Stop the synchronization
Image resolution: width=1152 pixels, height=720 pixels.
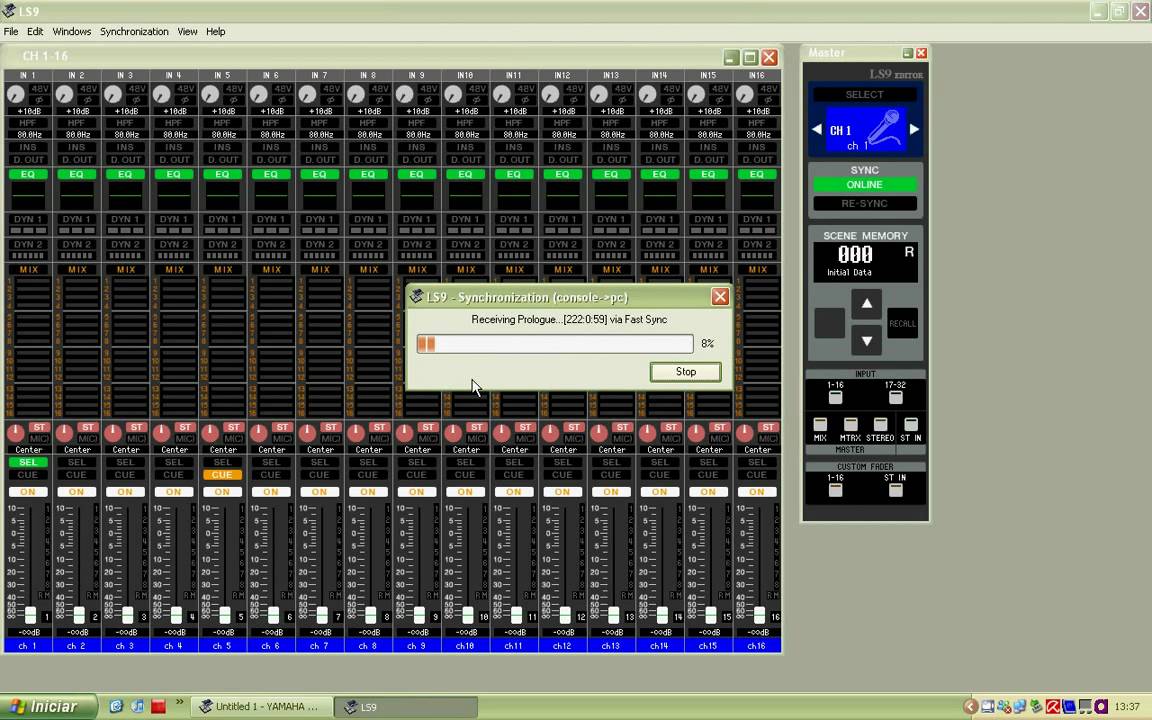coord(685,372)
